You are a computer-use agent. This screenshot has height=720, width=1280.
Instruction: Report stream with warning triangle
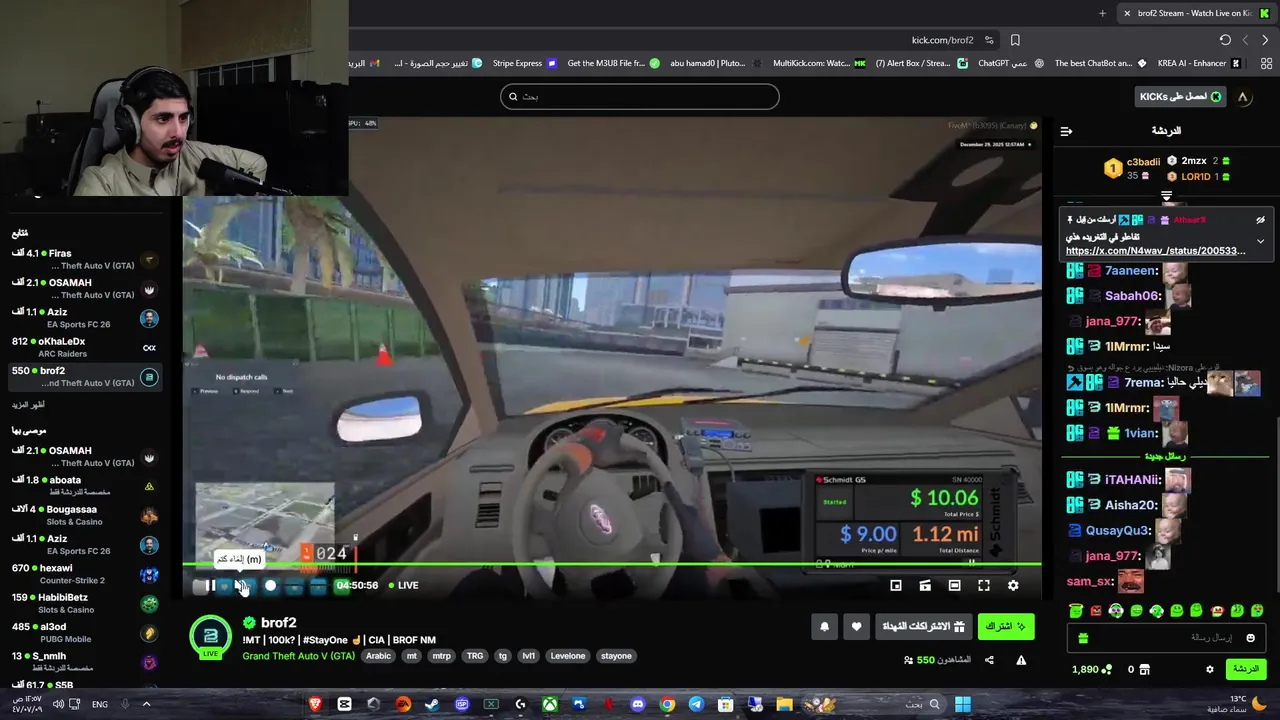[x=1021, y=660]
